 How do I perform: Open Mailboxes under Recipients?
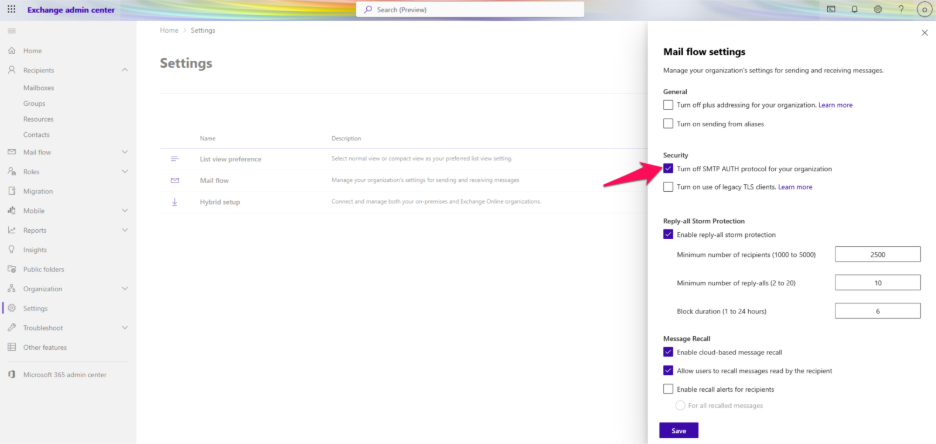pyautogui.click(x=38, y=88)
